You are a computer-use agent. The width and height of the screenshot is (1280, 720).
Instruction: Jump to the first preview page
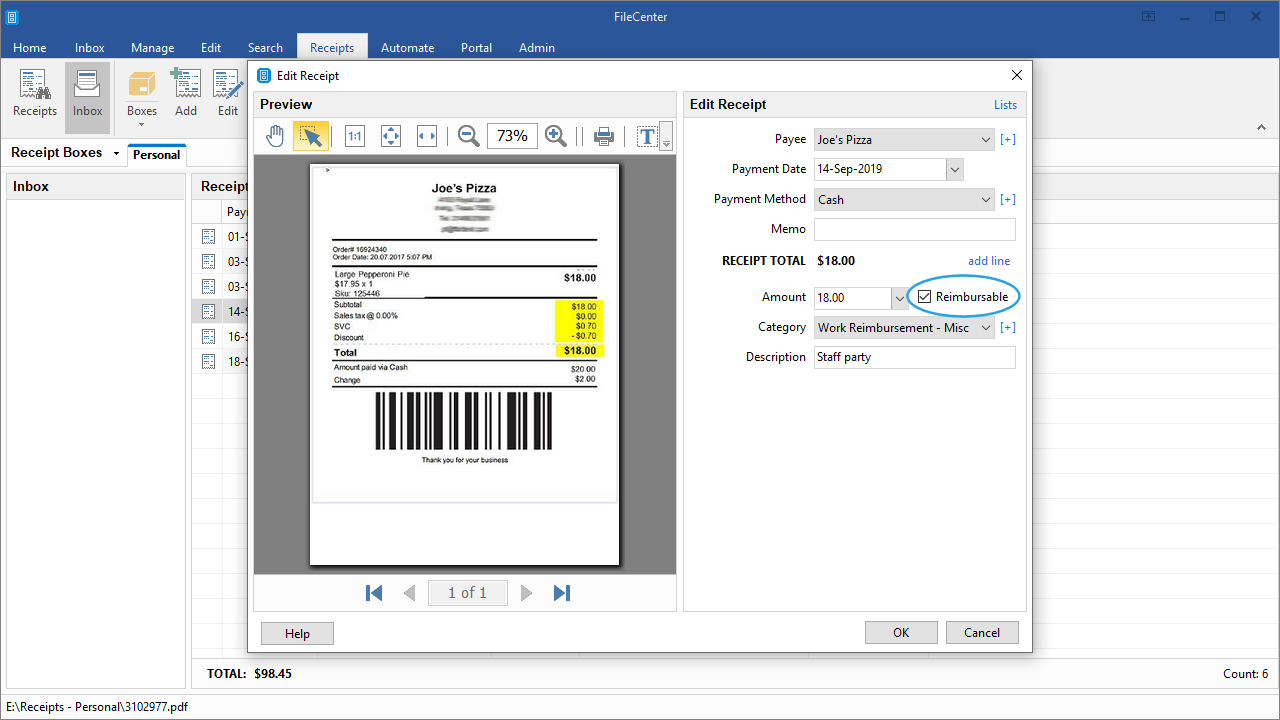click(x=374, y=593)
